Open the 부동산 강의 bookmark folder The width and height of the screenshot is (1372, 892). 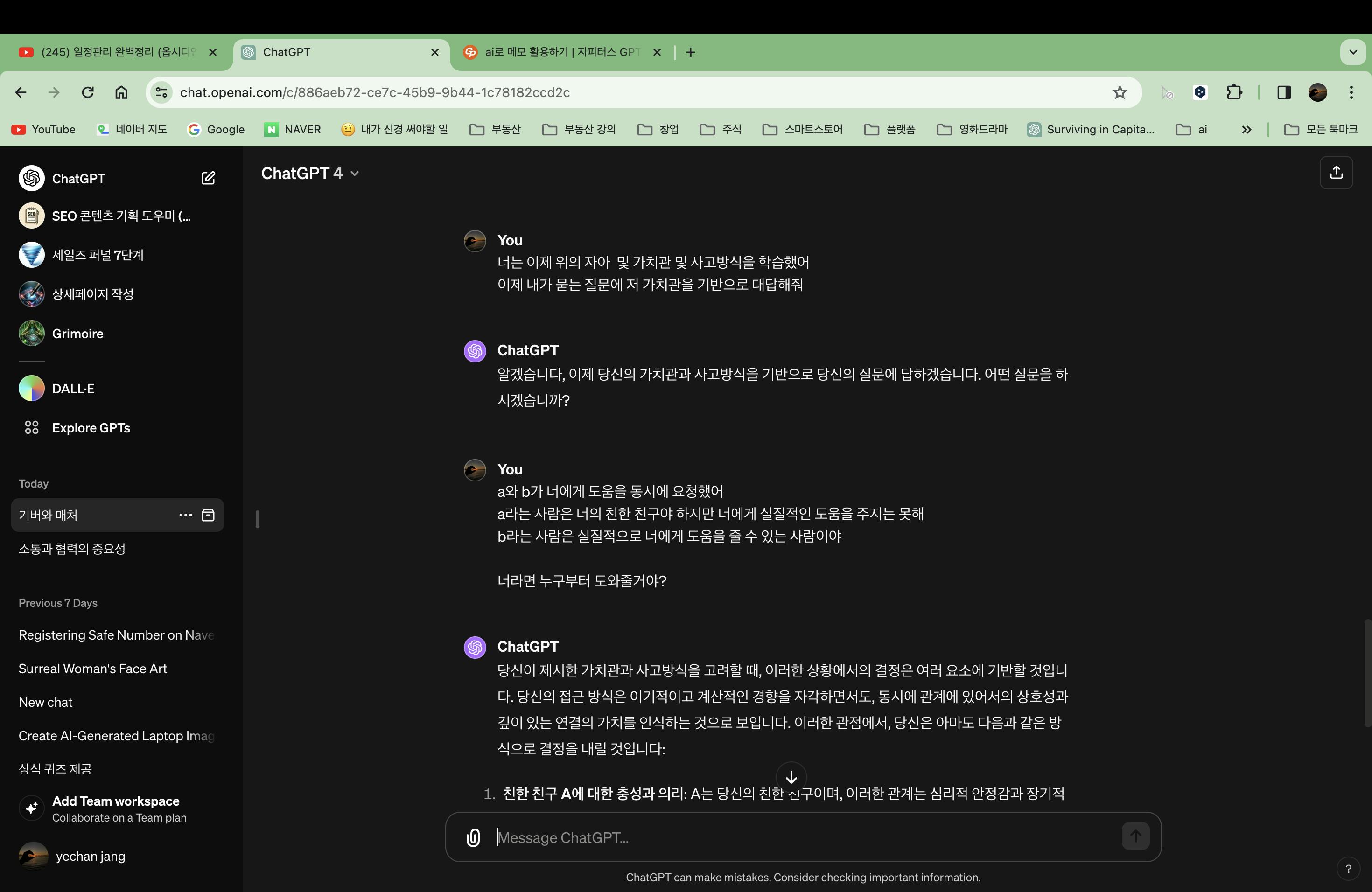[579, 130]
